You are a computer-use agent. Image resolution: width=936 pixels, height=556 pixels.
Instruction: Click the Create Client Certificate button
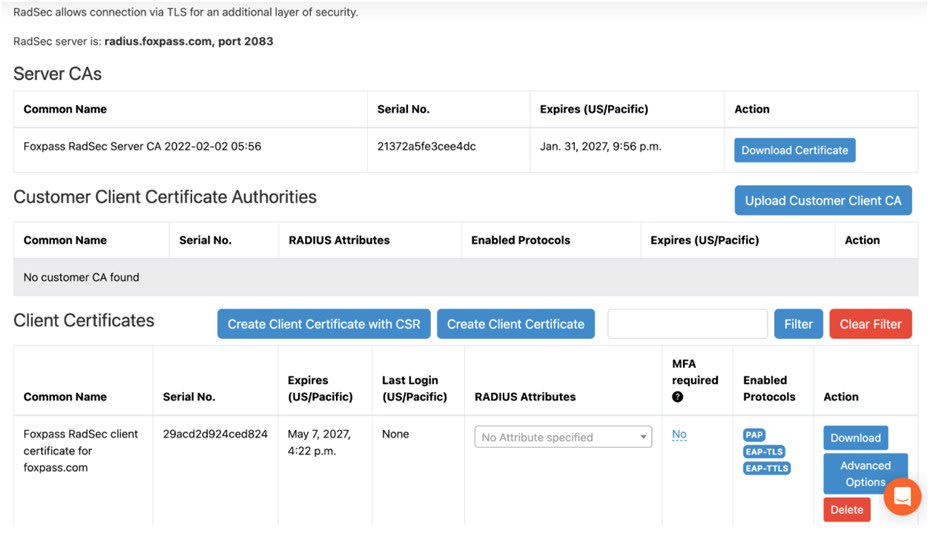pos(516,324)
